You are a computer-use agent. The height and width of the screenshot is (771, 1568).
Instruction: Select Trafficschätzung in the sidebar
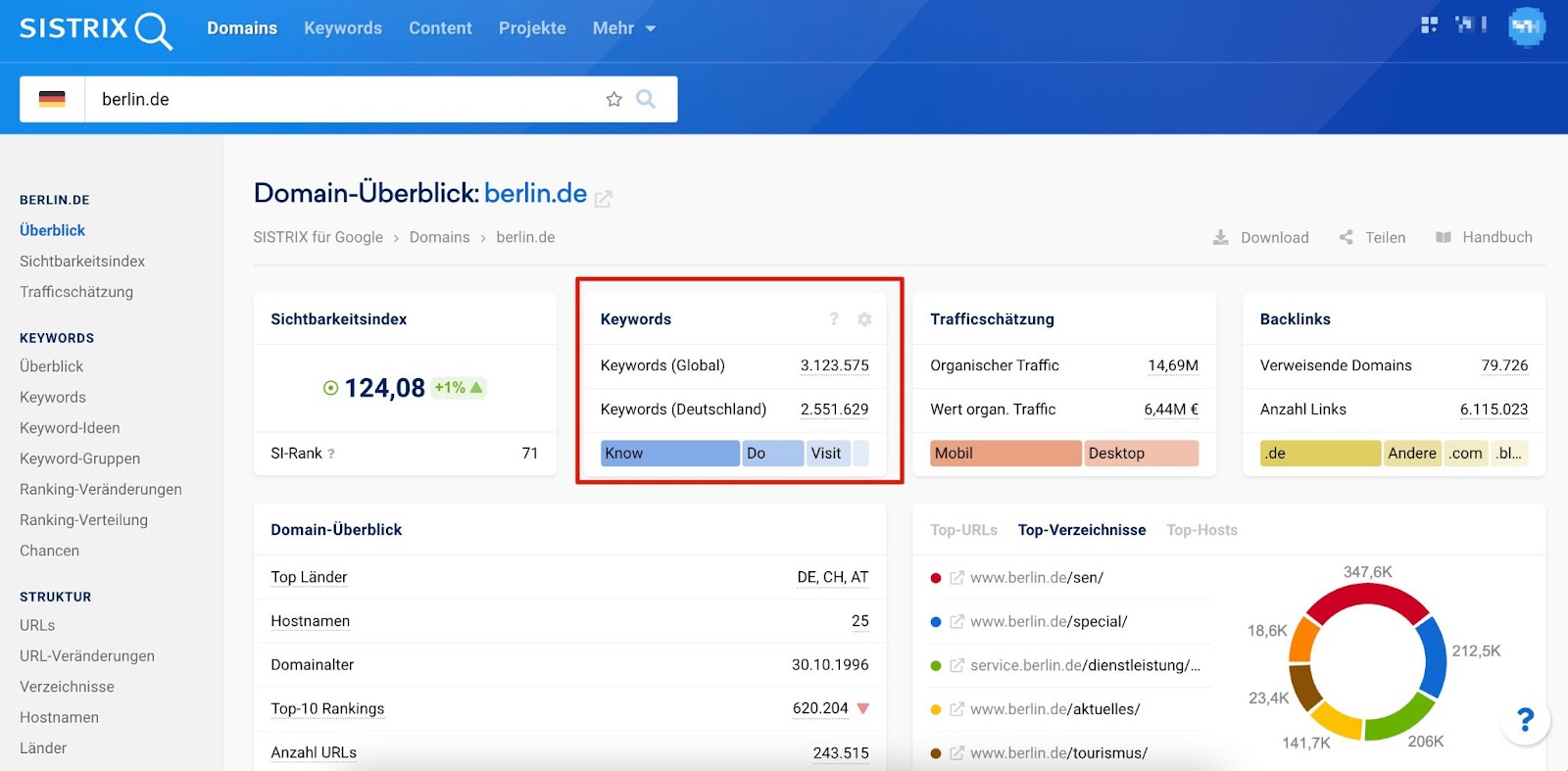coord(76,292)
